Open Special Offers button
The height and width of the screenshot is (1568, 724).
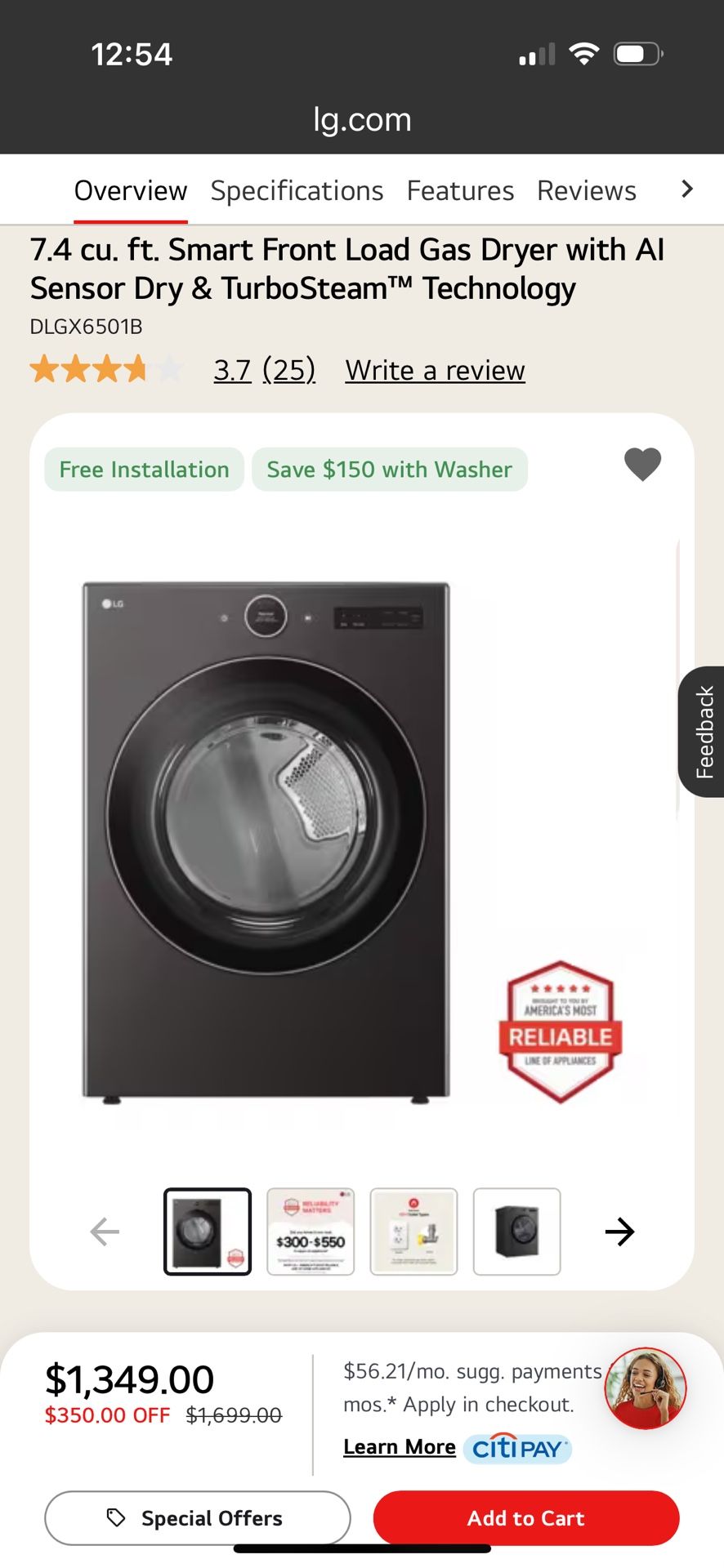[x=198, y=1517]
